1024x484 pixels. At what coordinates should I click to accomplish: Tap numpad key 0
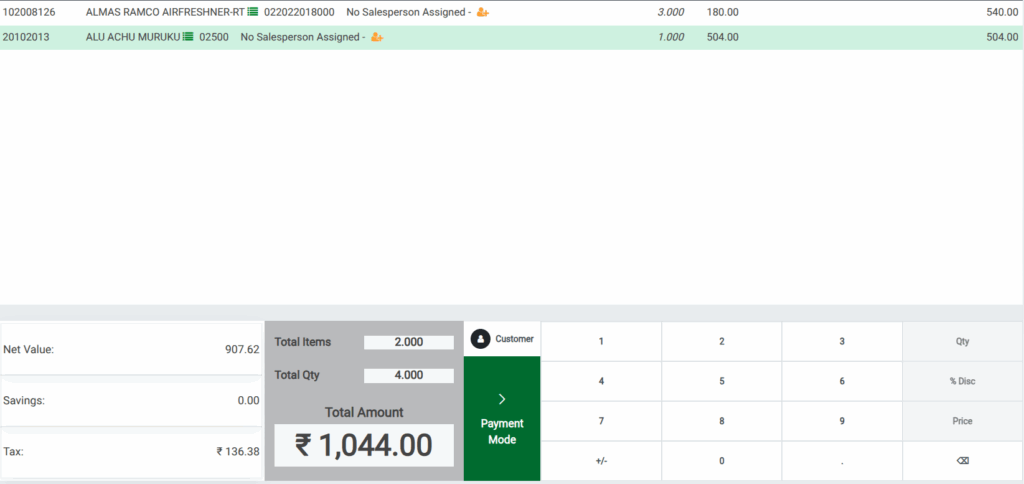pyautogui.click(x=722, y=460)
